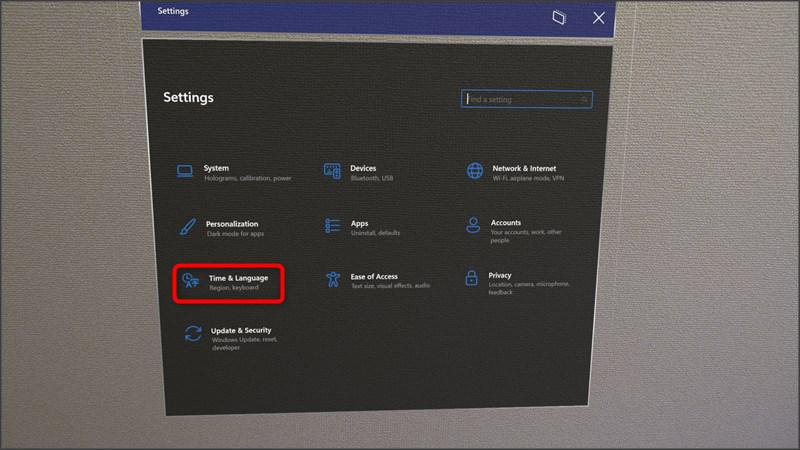This screenshot has width=800, height=450.
Task: Click the Devices keyboard icon
Action: pos(332,172)
